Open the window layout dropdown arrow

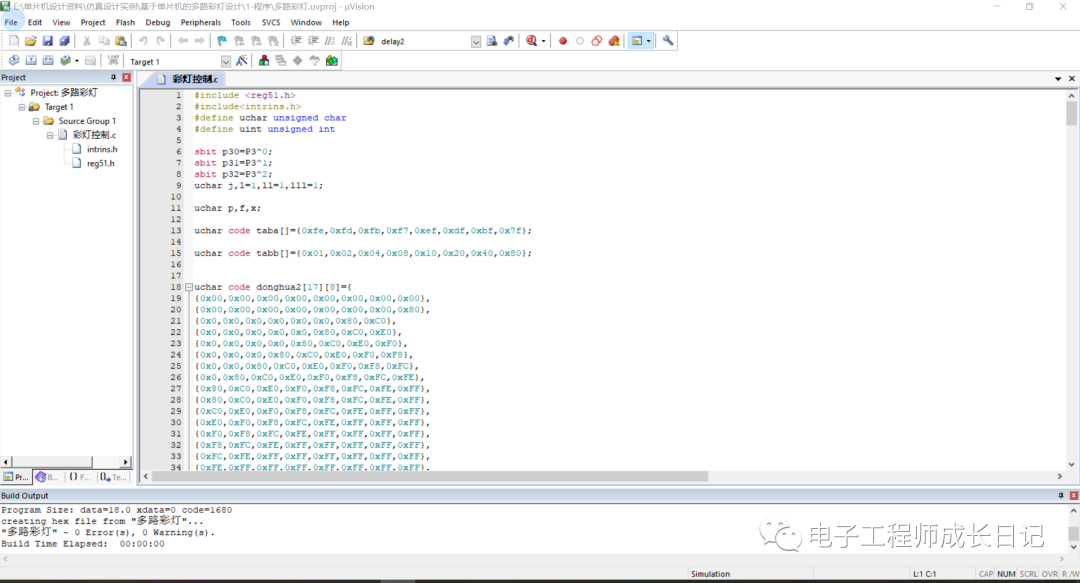[x=648, y=41]
